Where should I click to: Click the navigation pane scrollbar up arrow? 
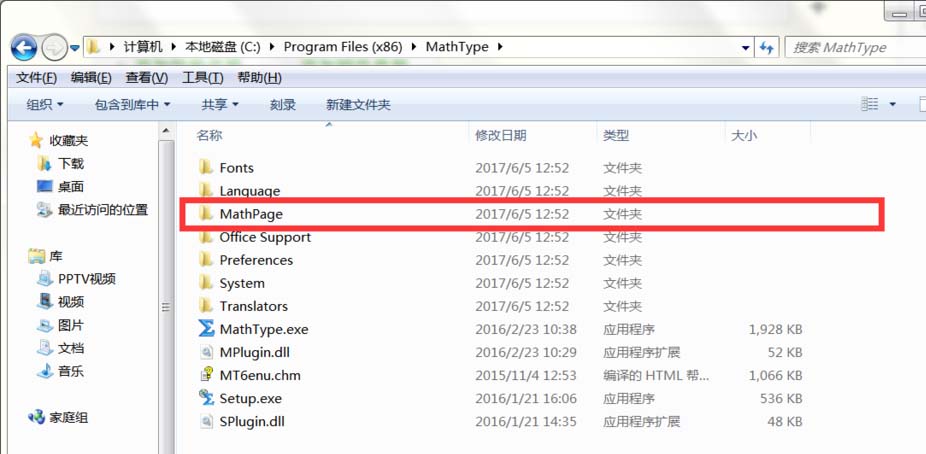tap(167, 131)
